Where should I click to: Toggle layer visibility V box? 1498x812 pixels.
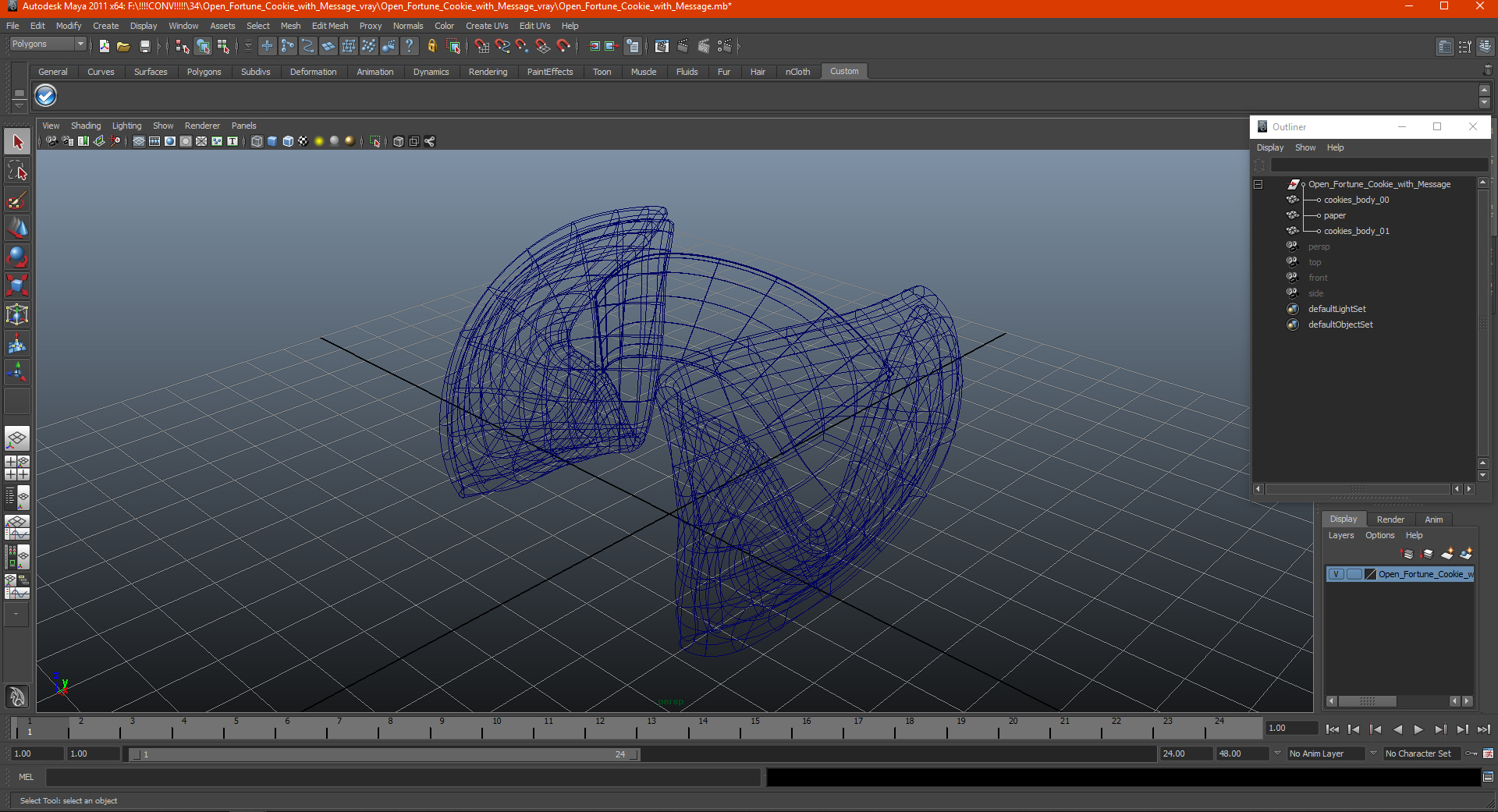point(1336,574)
